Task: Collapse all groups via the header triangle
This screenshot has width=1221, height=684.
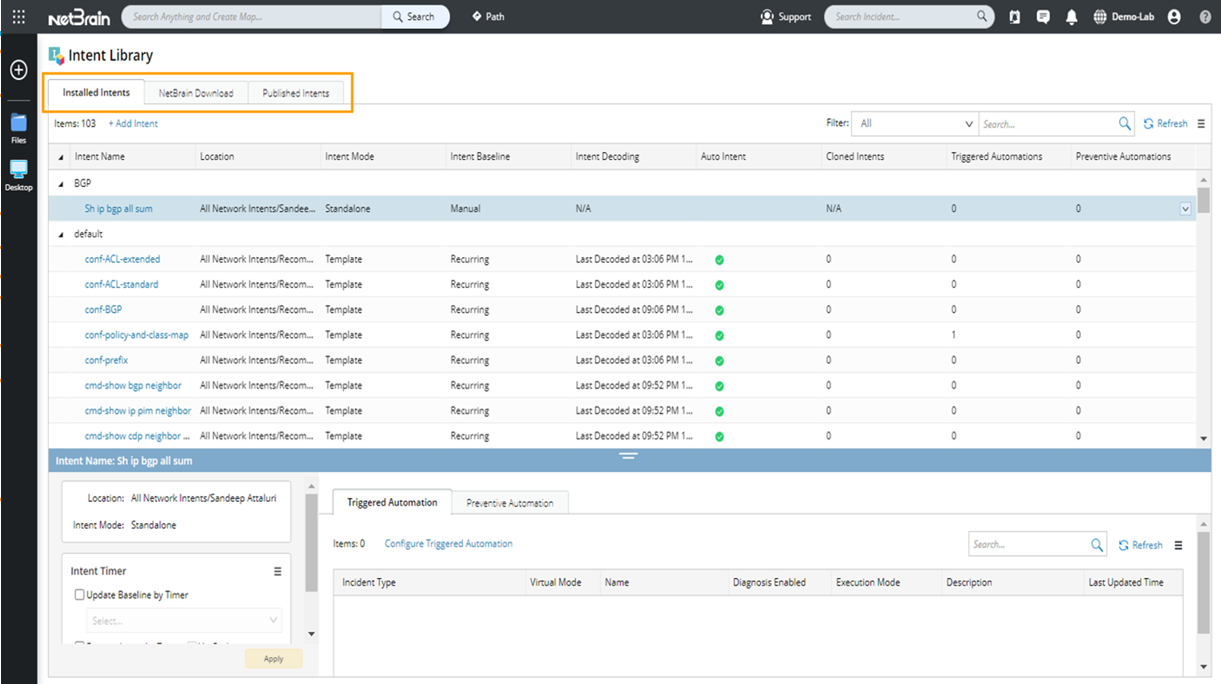Action: [x=61, y=157]
